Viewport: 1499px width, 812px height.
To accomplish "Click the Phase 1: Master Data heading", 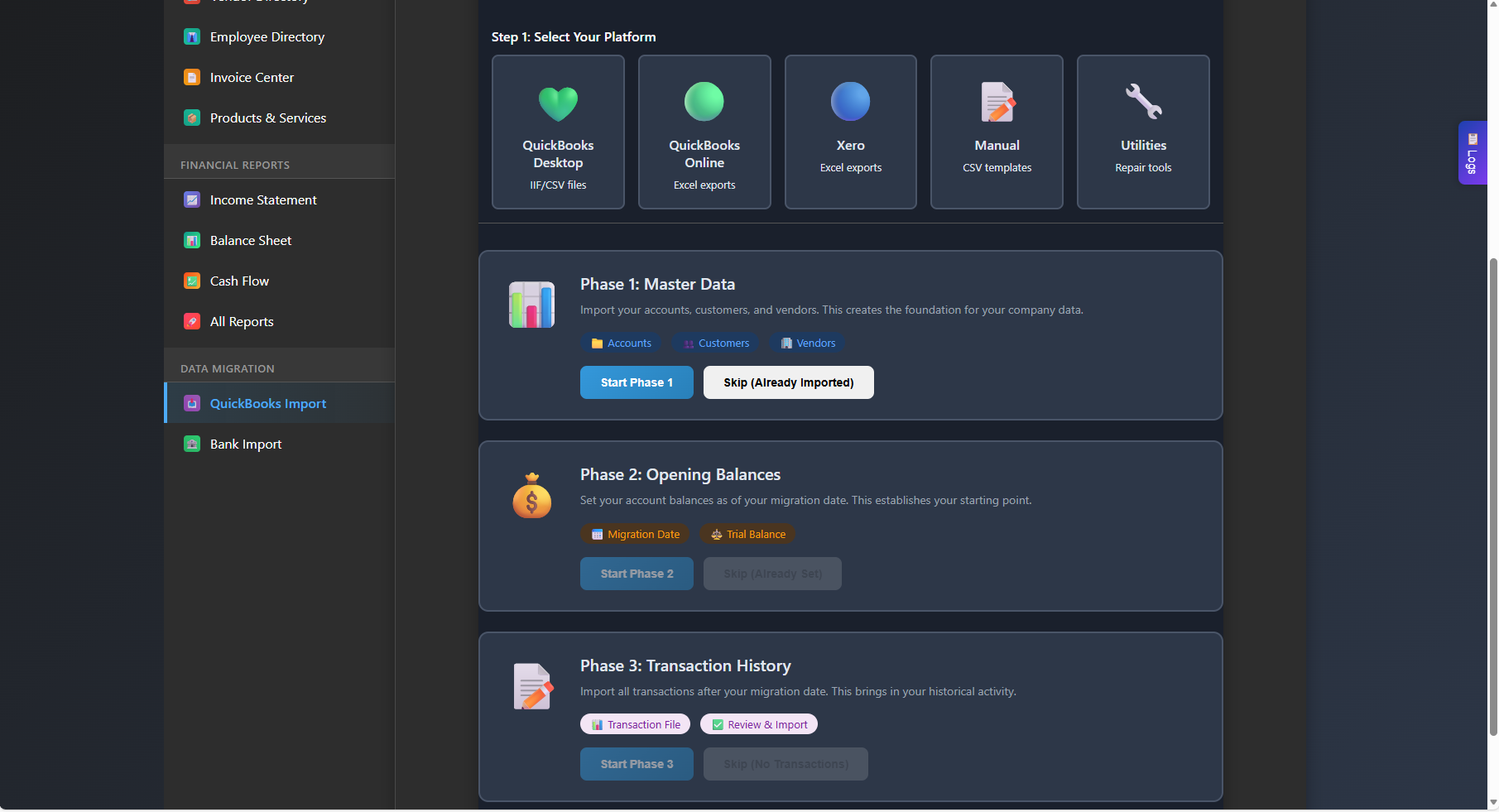I will pyautogui.click(x=657, y=284).
